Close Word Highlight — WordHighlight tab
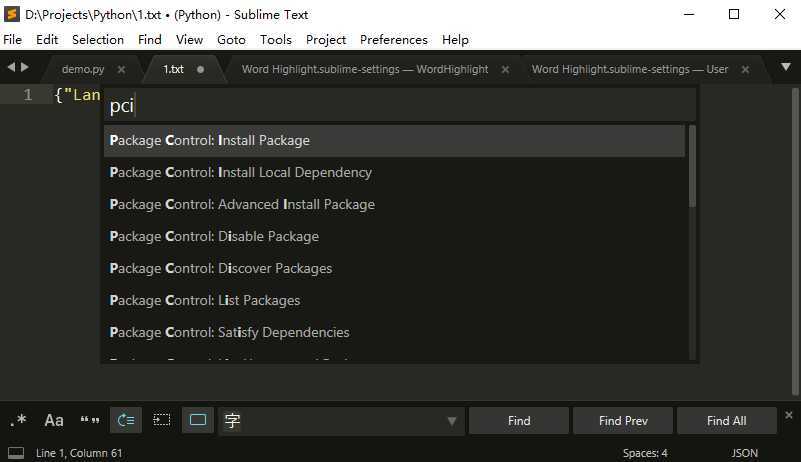Viewport: 801px width, 462px height. pos(505,70)
